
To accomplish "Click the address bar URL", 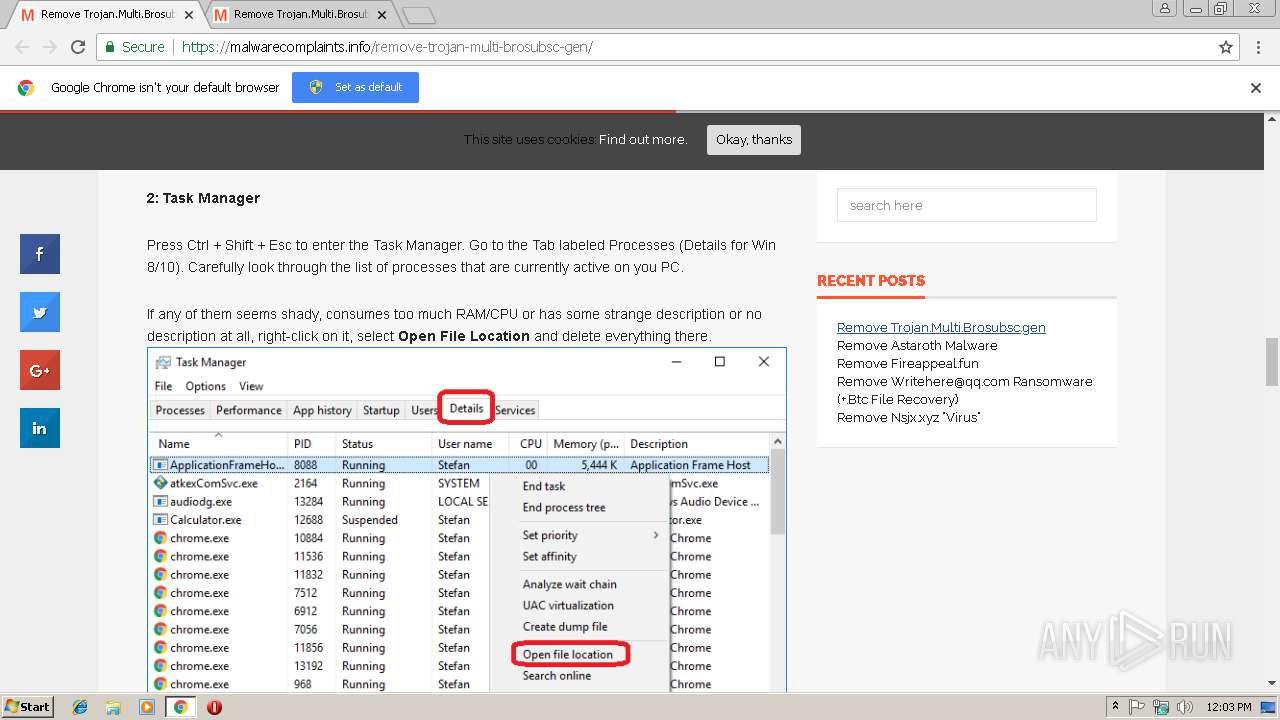I will coord(387,47).
